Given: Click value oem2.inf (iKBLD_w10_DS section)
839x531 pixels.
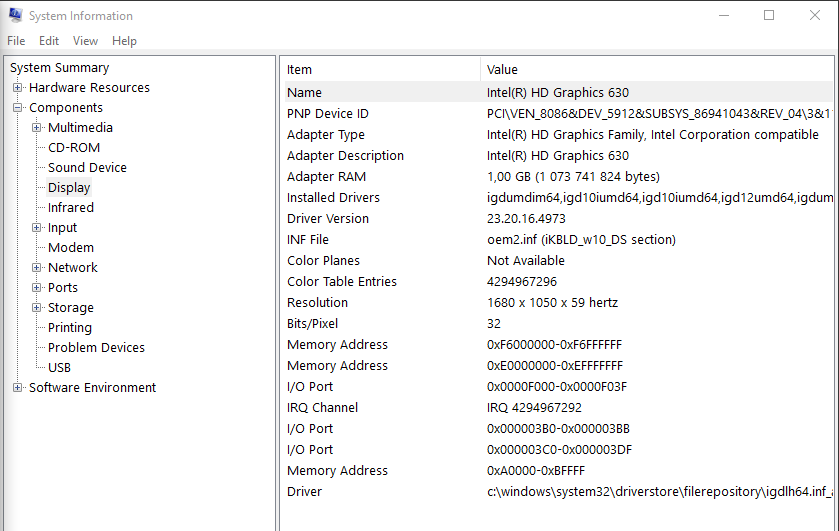Looking at the screenshot, I should (581, 239).
